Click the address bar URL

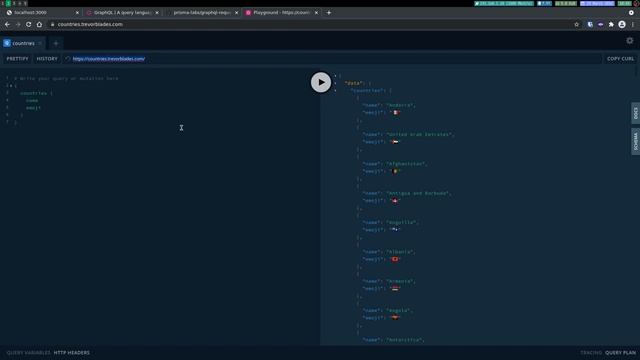point(90,24)
